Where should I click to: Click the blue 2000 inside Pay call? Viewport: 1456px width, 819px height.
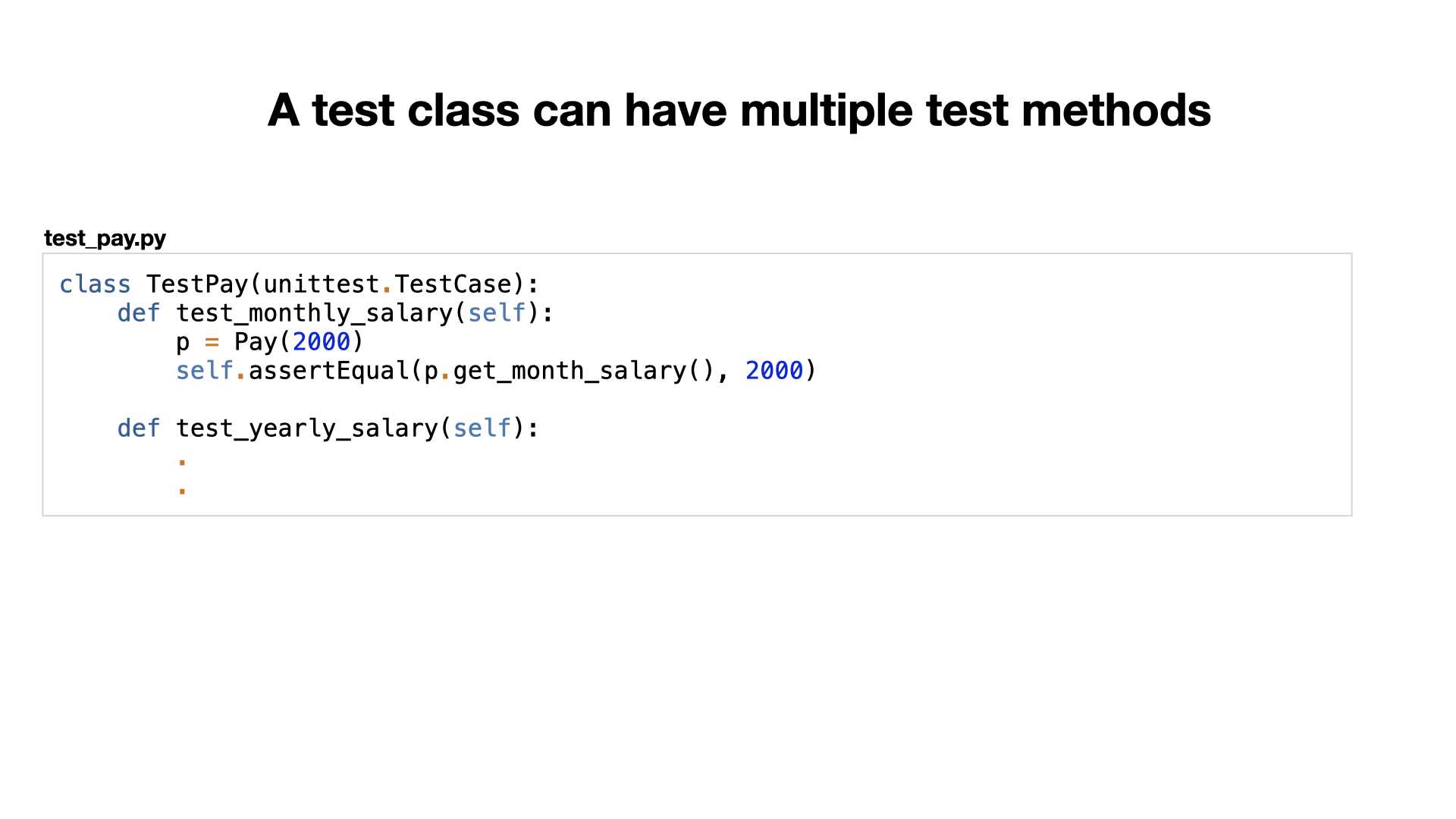(322, 342)
